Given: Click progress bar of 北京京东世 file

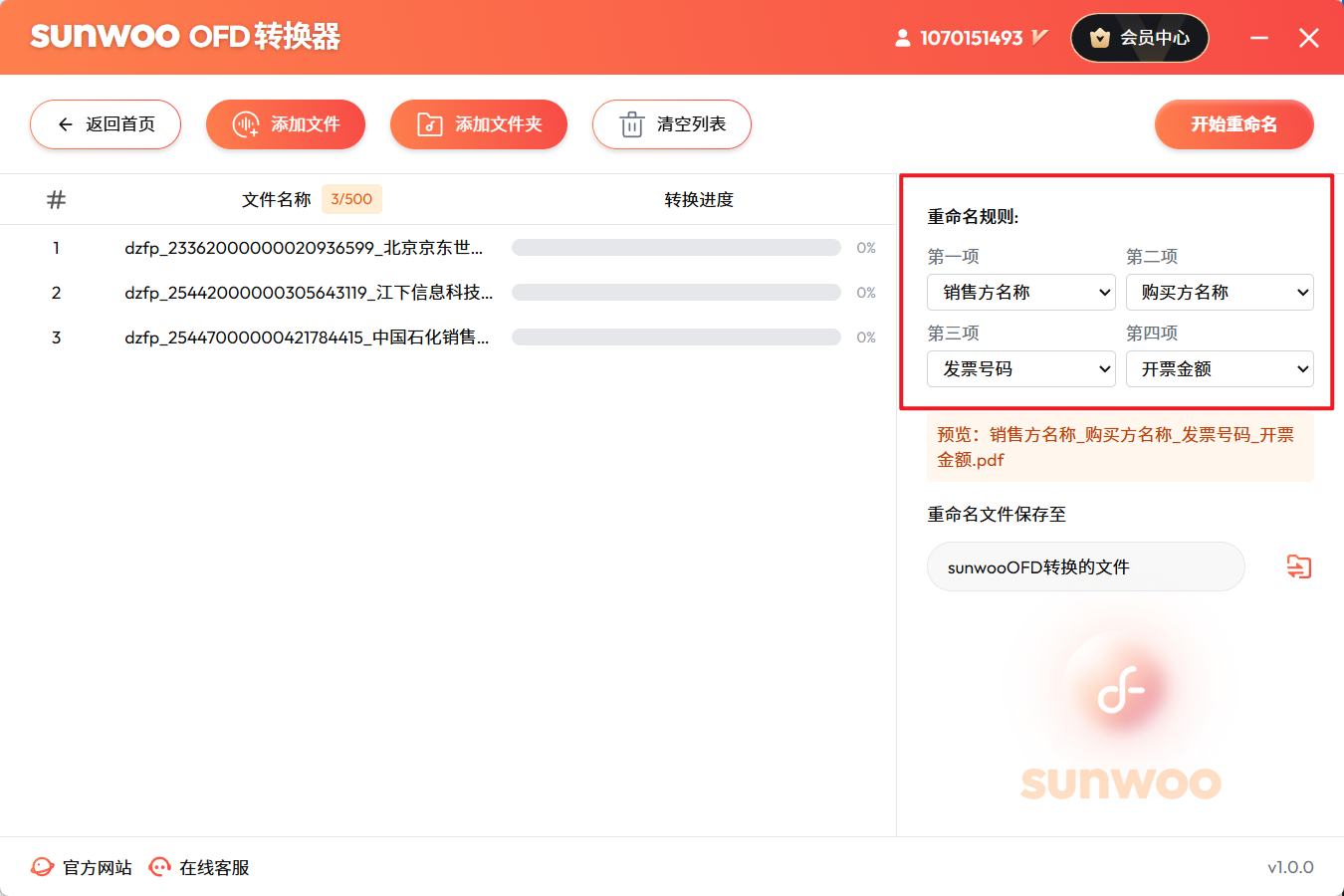Looking at the screenshot, I should (676, 248).
